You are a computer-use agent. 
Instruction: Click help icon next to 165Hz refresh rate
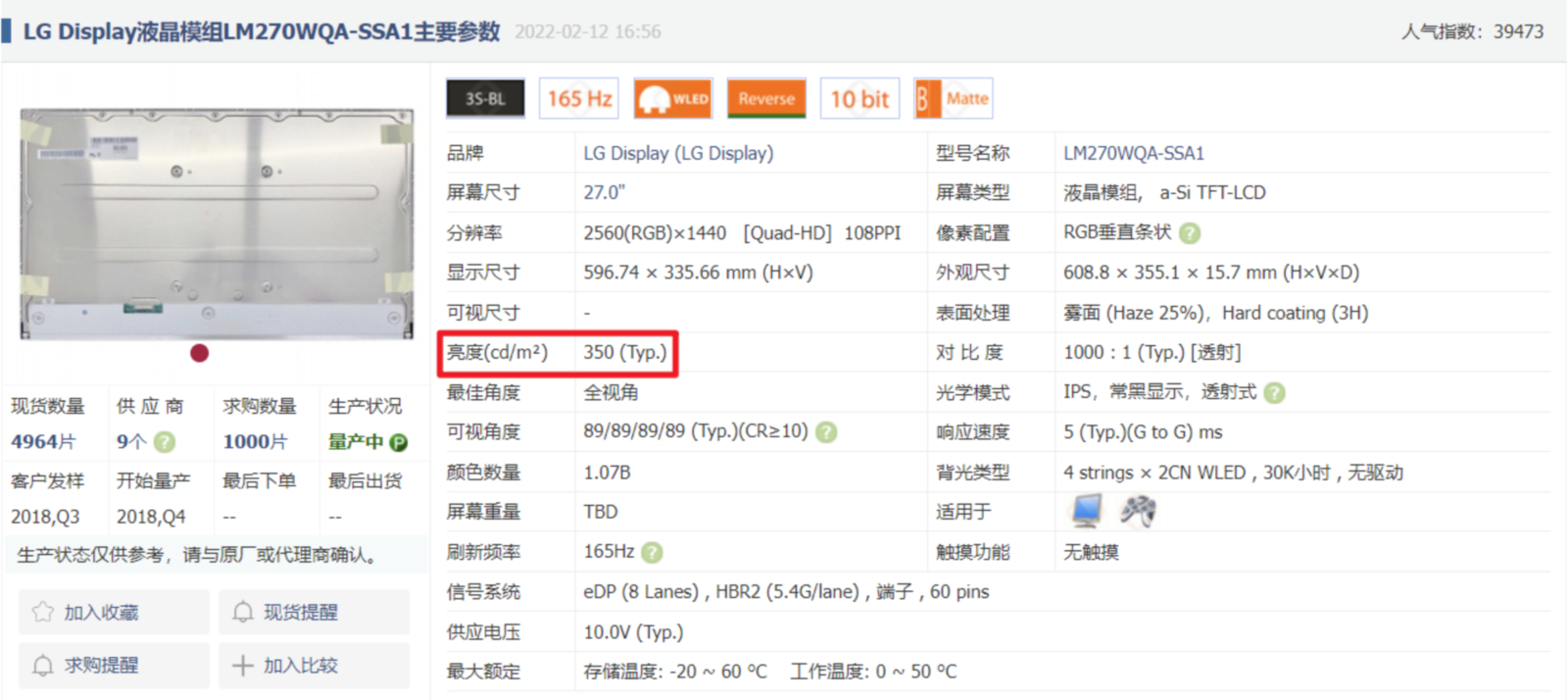click(x=652, y=553)
